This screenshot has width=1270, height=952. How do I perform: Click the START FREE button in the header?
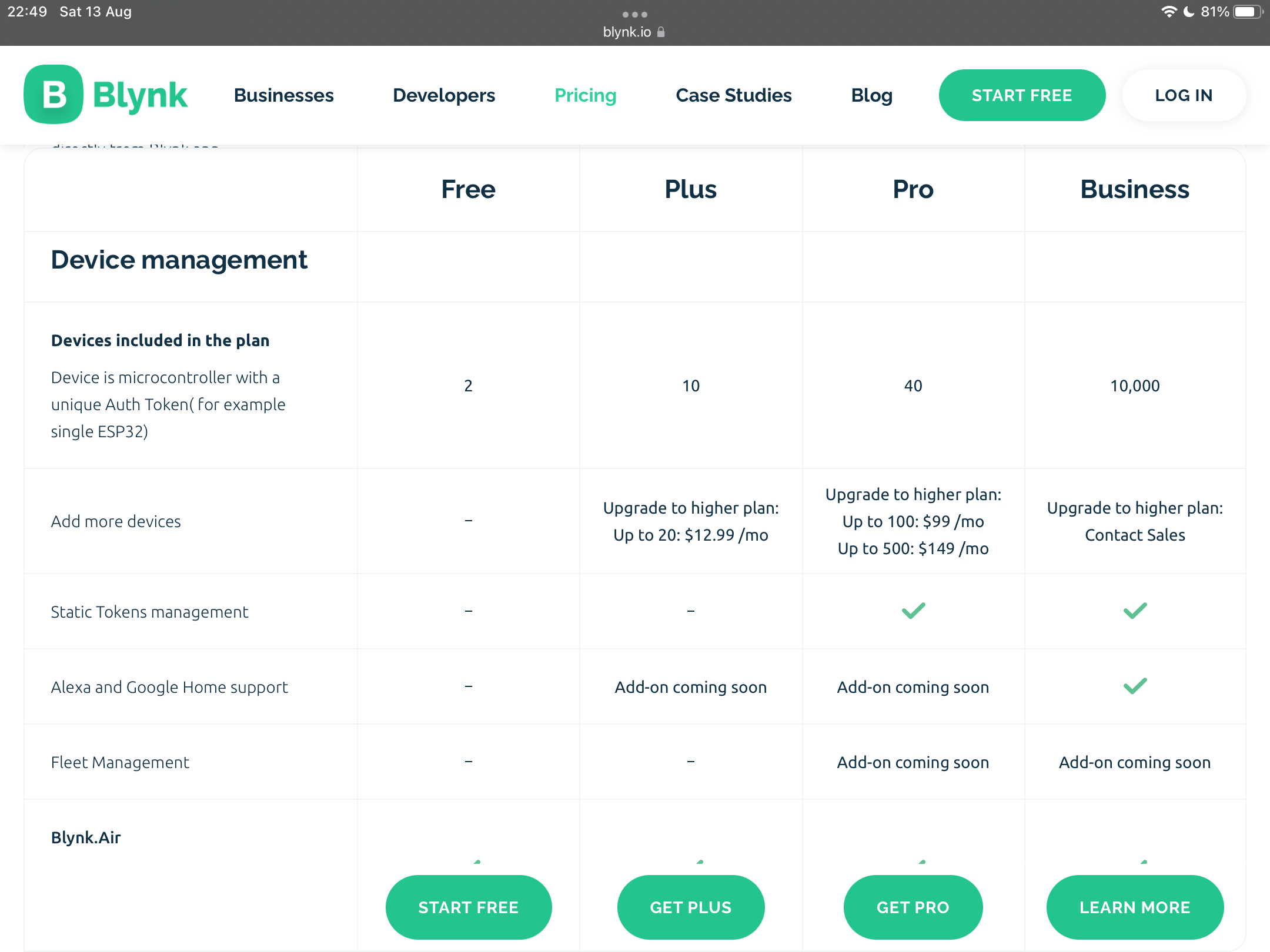[1022, 95]
